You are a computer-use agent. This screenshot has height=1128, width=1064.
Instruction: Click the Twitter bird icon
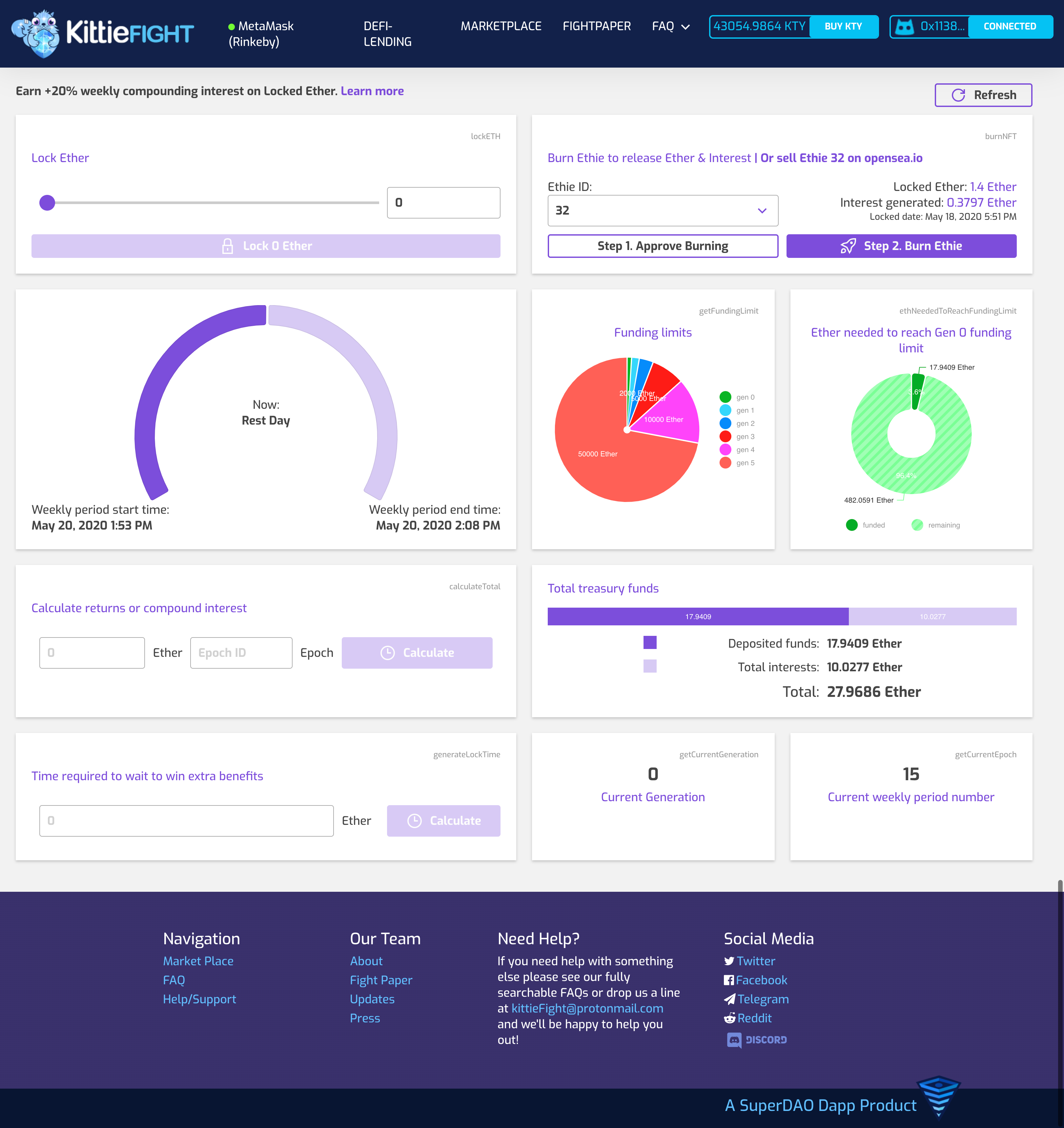coord(729,961)
